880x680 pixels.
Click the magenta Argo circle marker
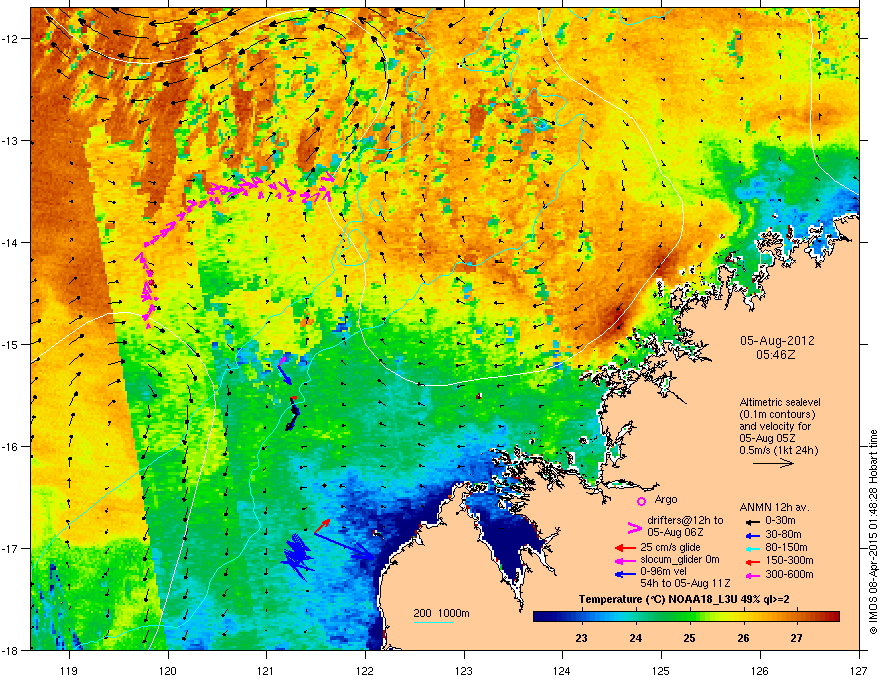click(x=641, y=501)
